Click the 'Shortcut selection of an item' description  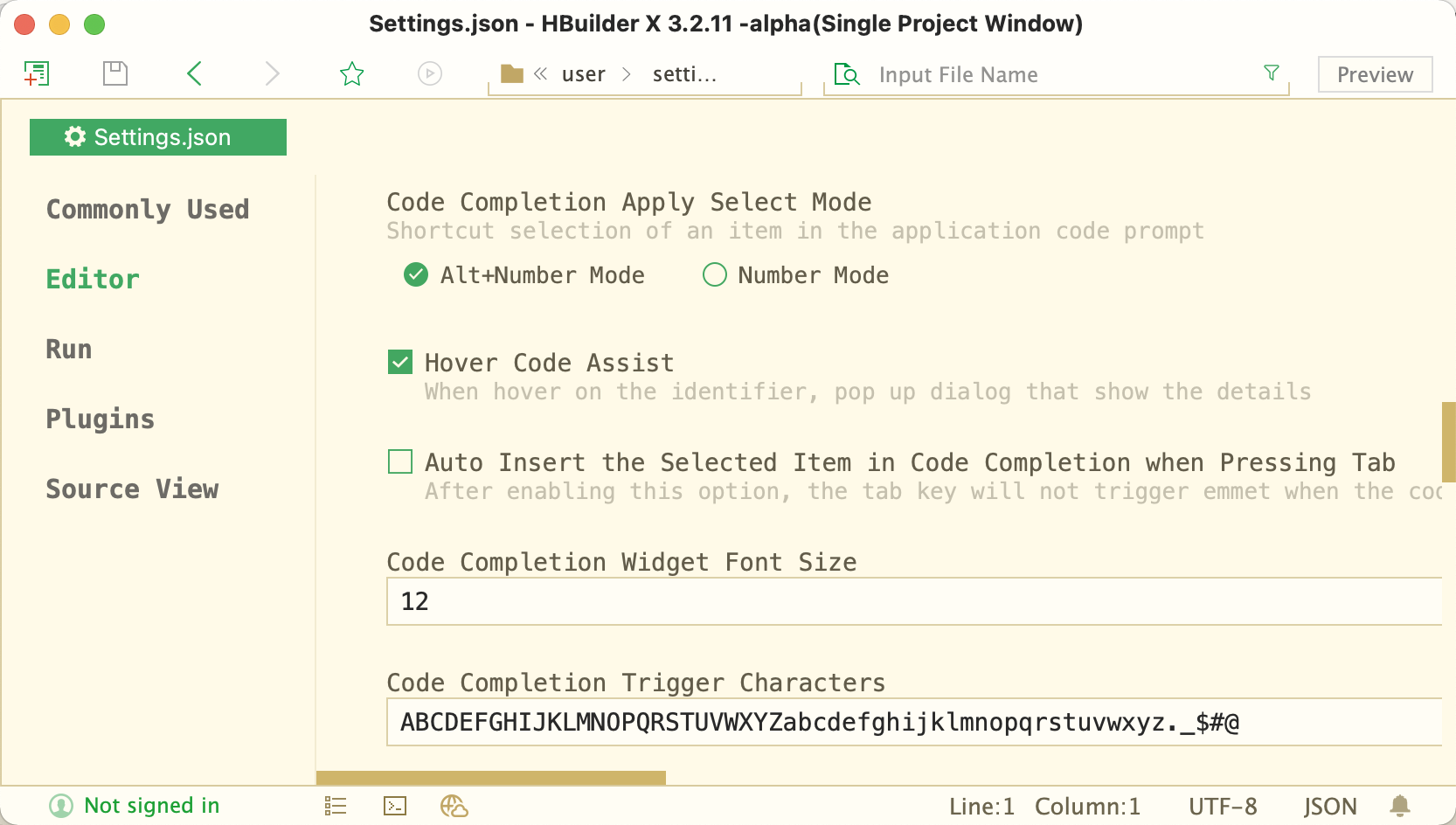(795, 231)
